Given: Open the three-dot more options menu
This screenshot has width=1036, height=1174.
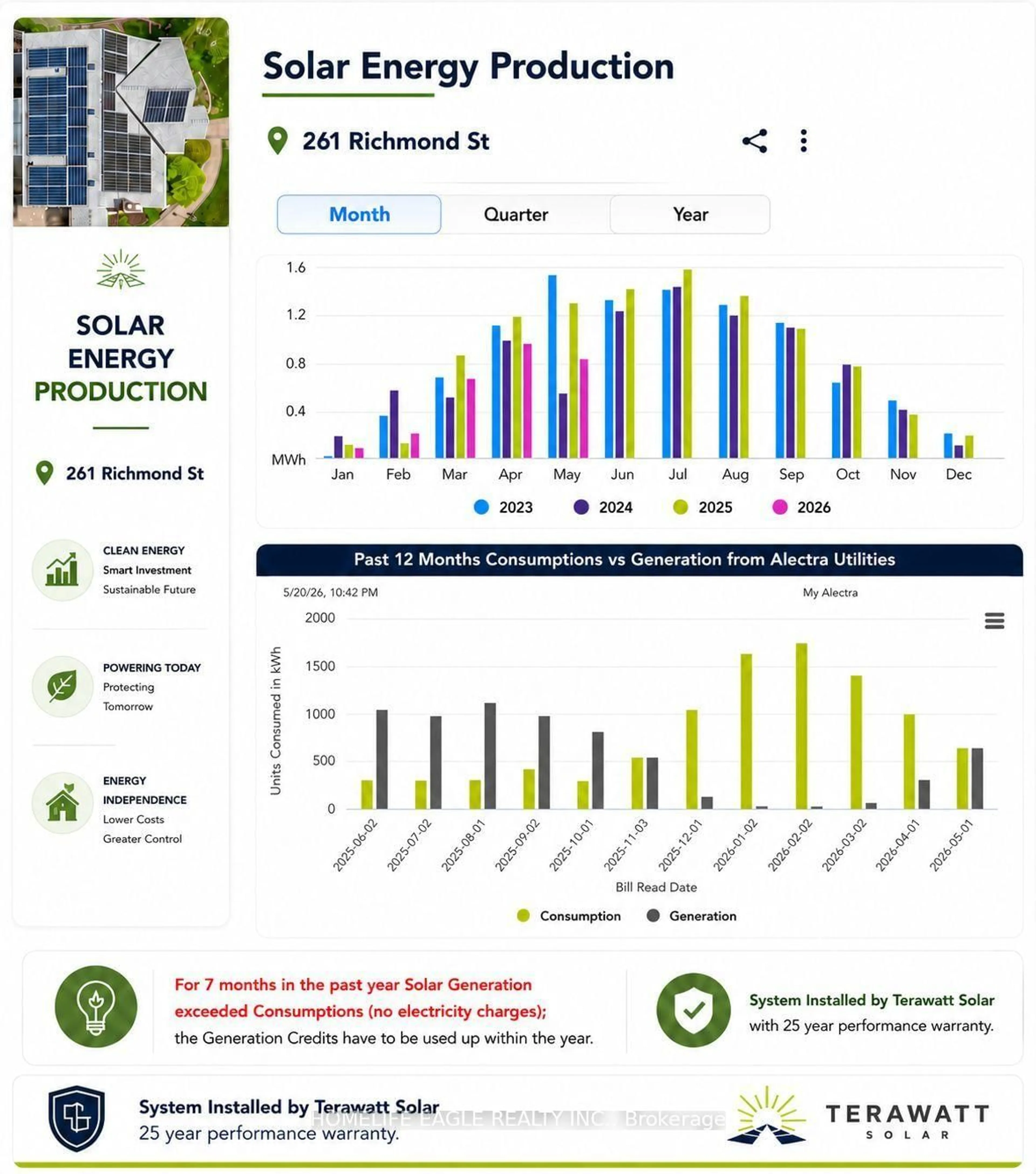Looking at the screenshot, I should click(803, 141).
